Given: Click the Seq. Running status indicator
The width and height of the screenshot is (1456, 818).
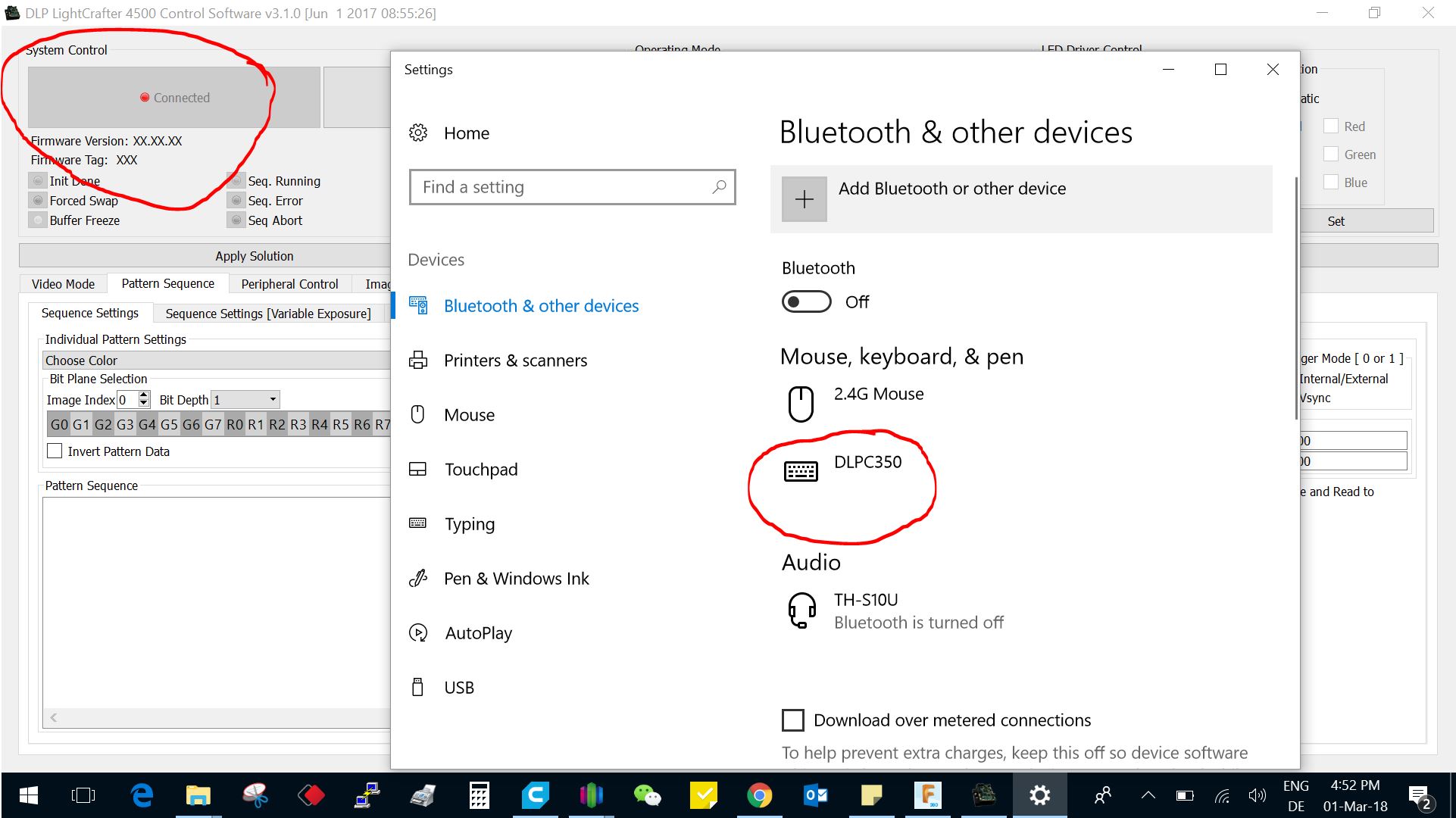Looking at the screenshot, I should [x=236, y=181].
